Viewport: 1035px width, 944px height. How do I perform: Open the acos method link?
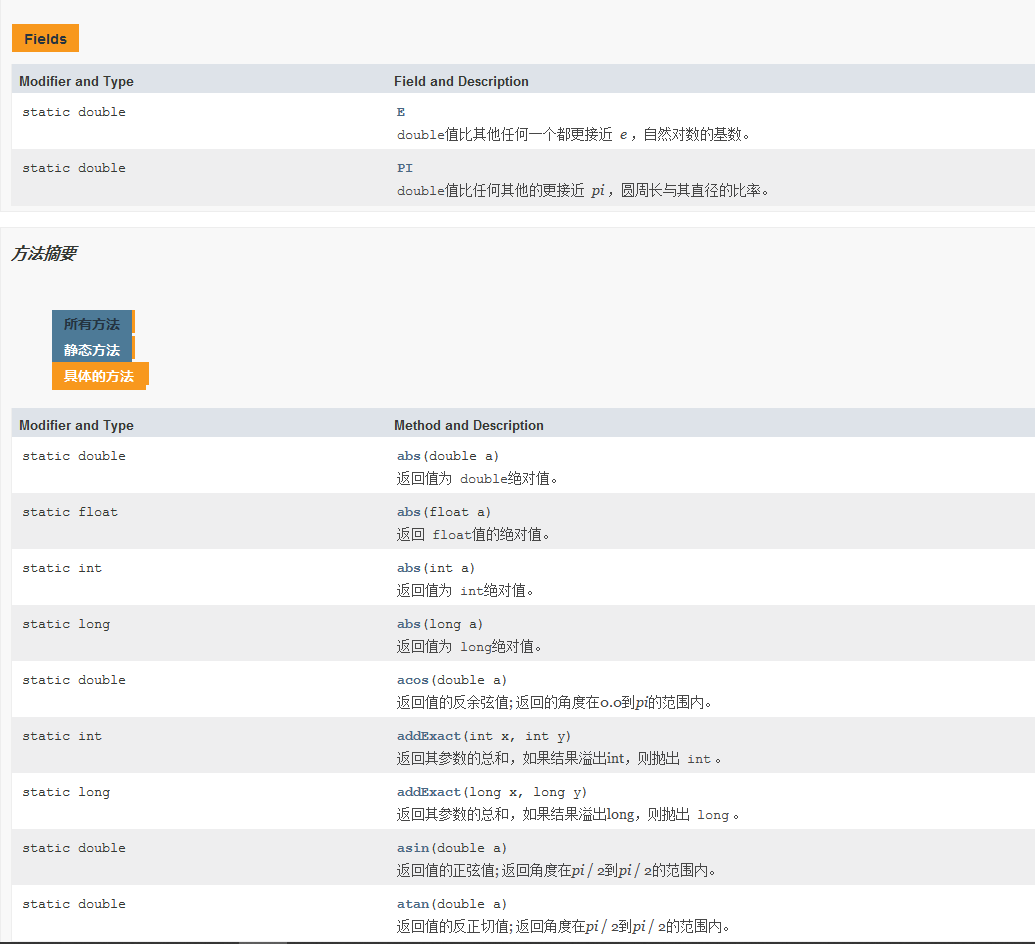pos(413,680)
